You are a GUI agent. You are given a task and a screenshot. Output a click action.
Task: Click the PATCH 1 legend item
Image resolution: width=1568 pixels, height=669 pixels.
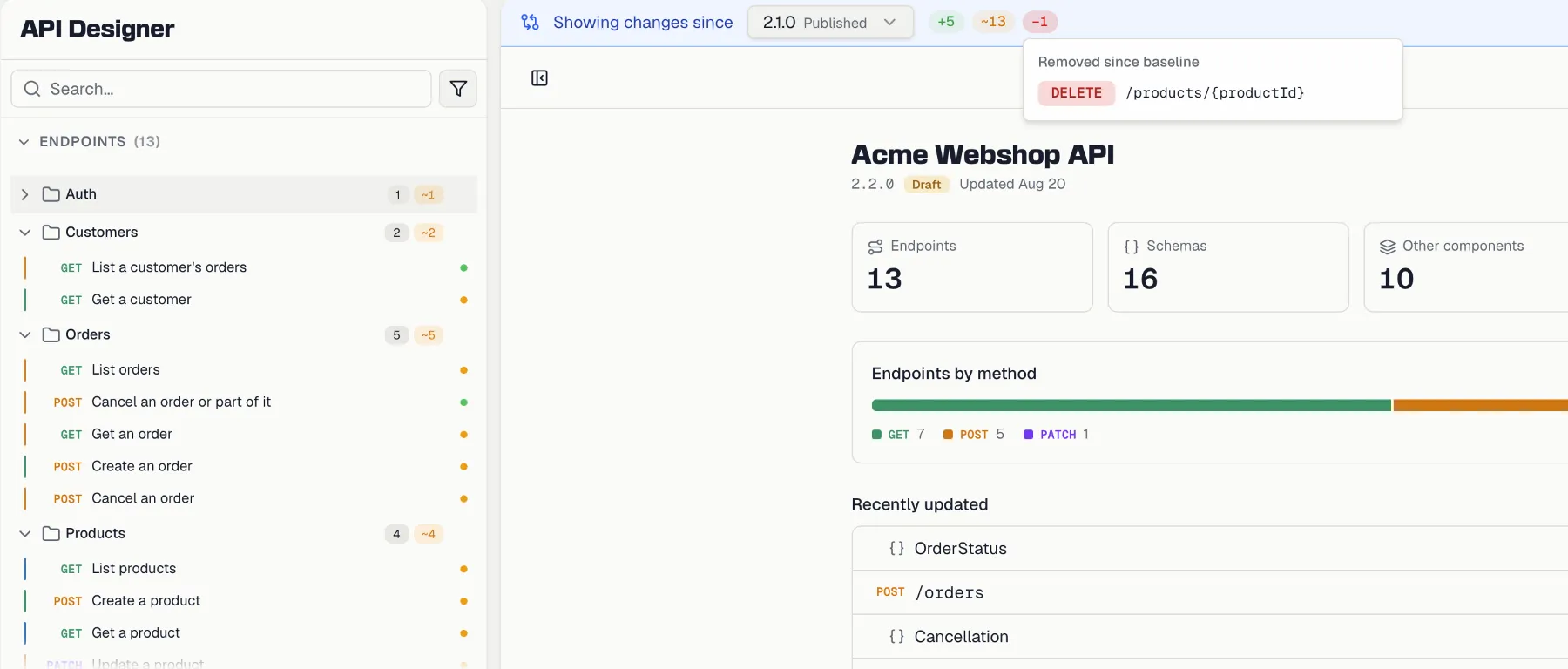click(1056, 435)
